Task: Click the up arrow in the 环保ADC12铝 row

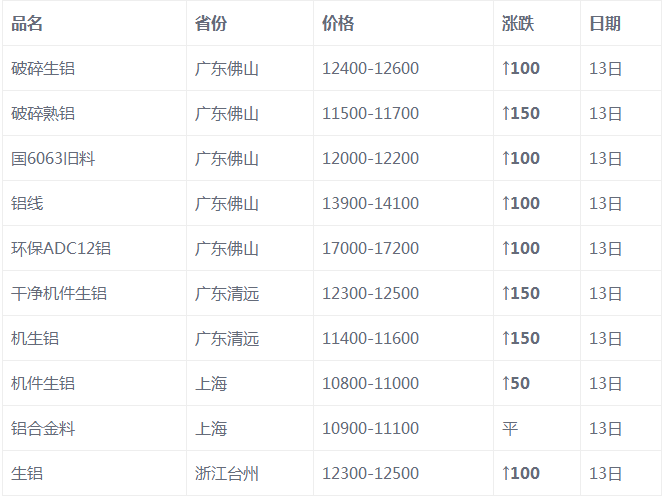Action: pyautogui.click(x=506, y=249)
